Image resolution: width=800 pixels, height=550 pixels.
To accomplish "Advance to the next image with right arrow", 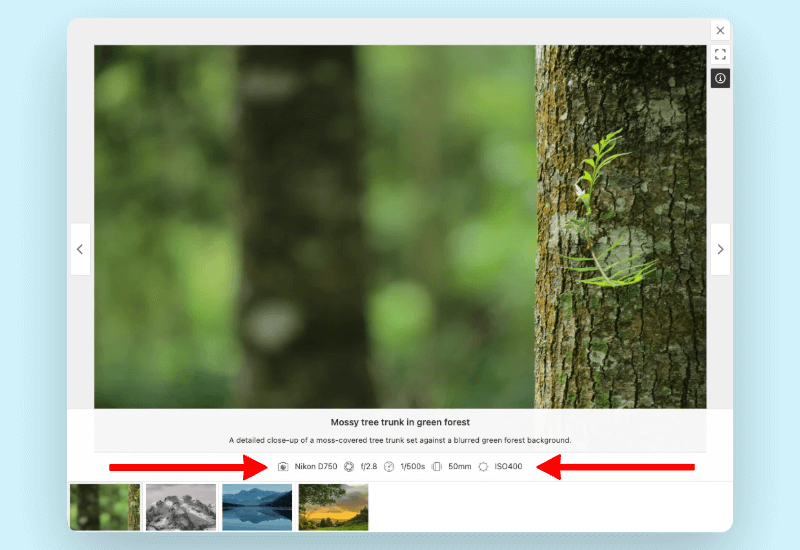I will [720, 249].
